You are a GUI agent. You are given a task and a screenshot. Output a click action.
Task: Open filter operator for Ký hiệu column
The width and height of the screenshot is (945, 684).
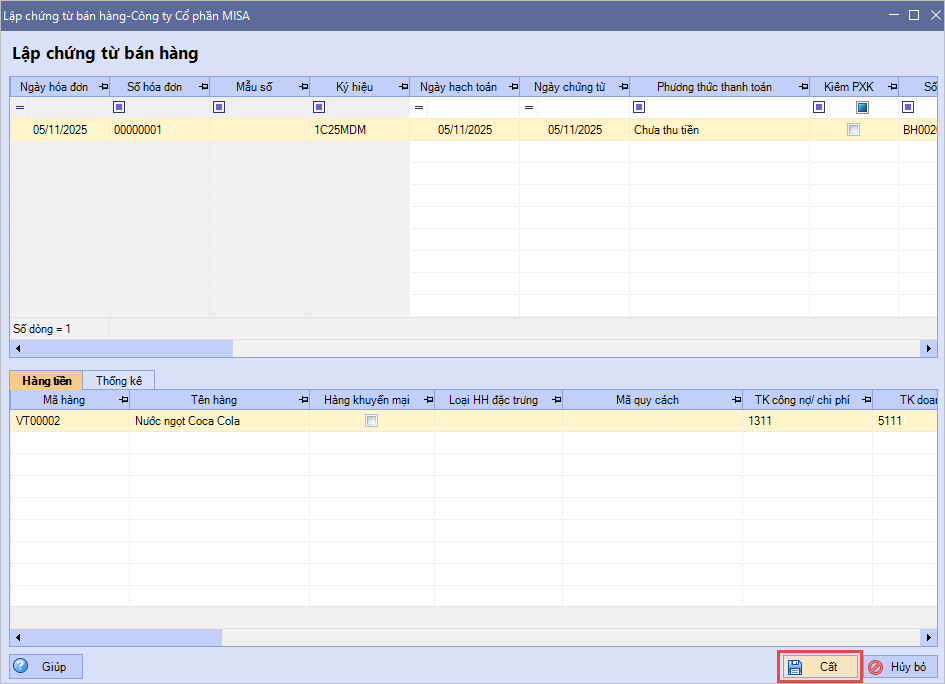coord(319,107)
